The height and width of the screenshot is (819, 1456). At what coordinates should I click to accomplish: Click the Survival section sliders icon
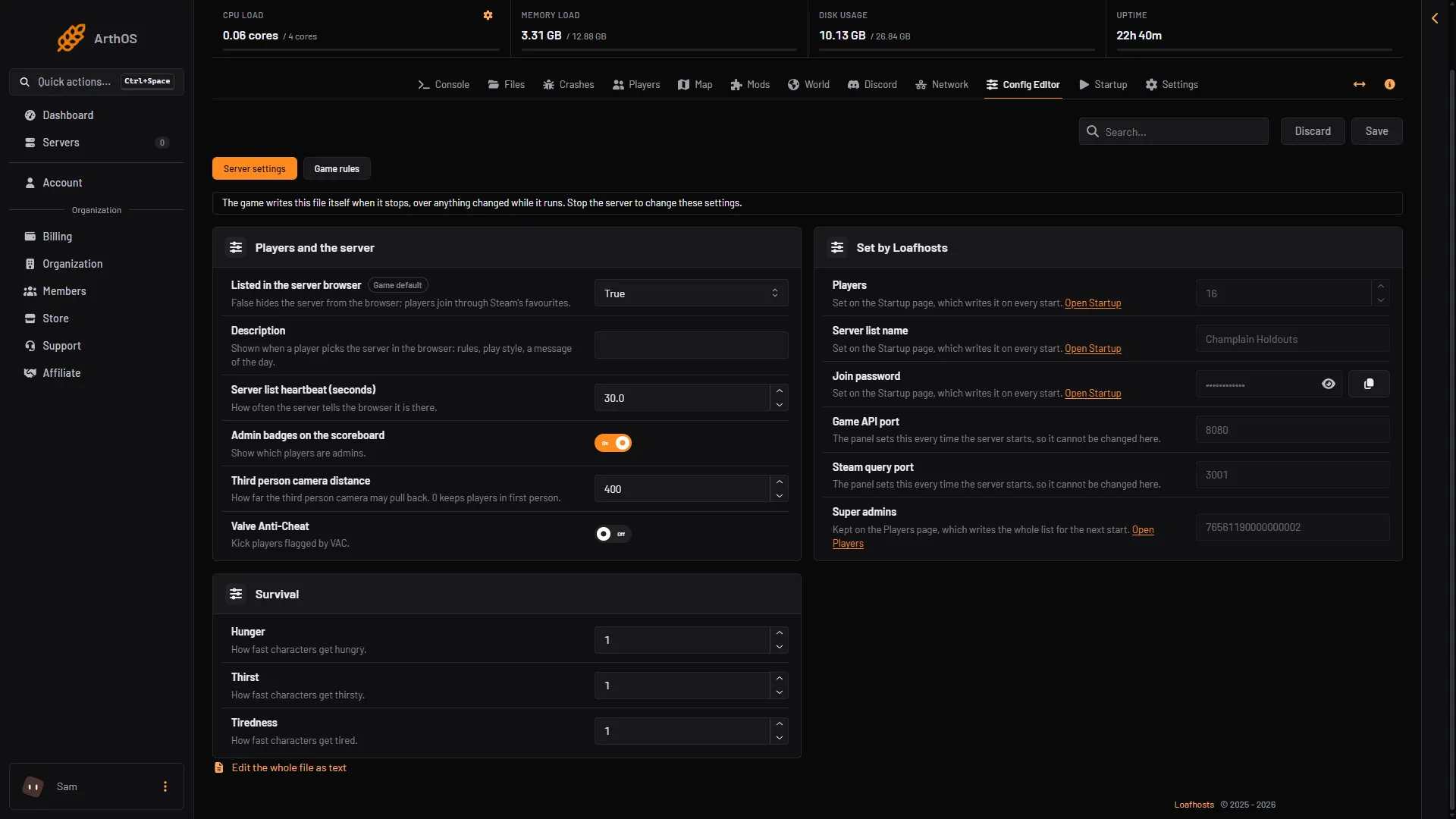click(236, 594)
